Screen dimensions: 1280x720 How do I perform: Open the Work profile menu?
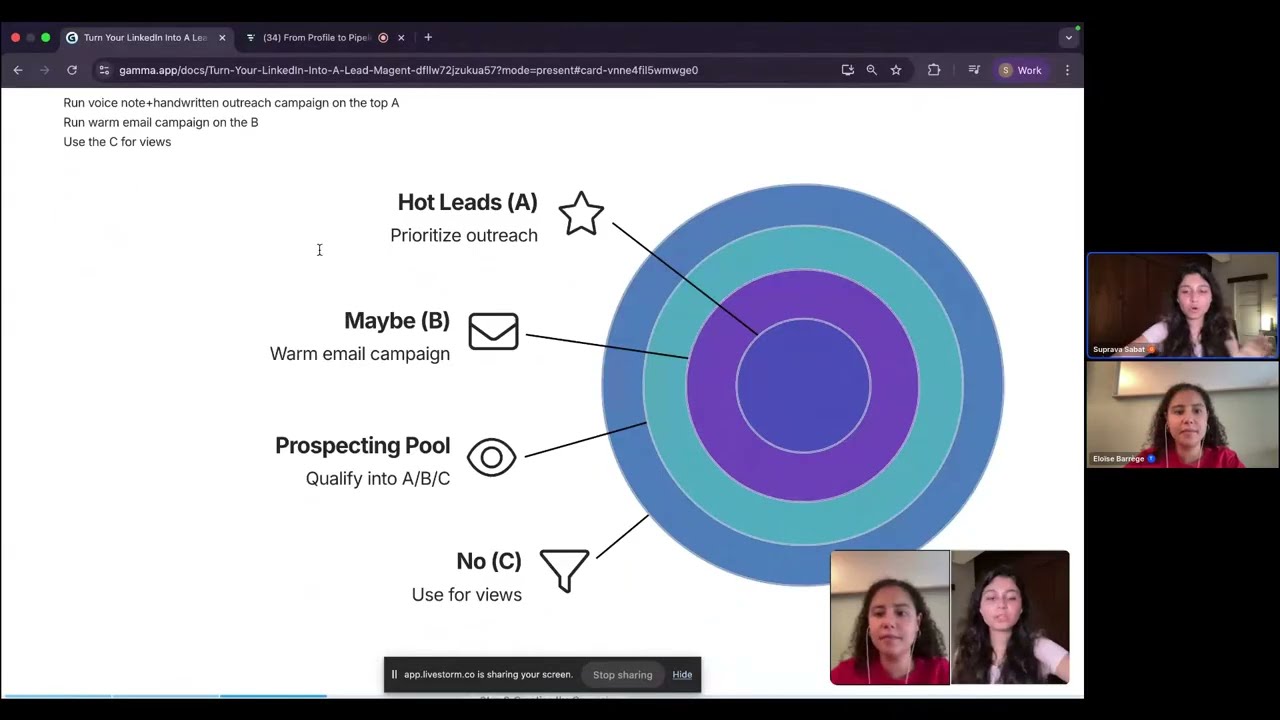[1020, 70]
